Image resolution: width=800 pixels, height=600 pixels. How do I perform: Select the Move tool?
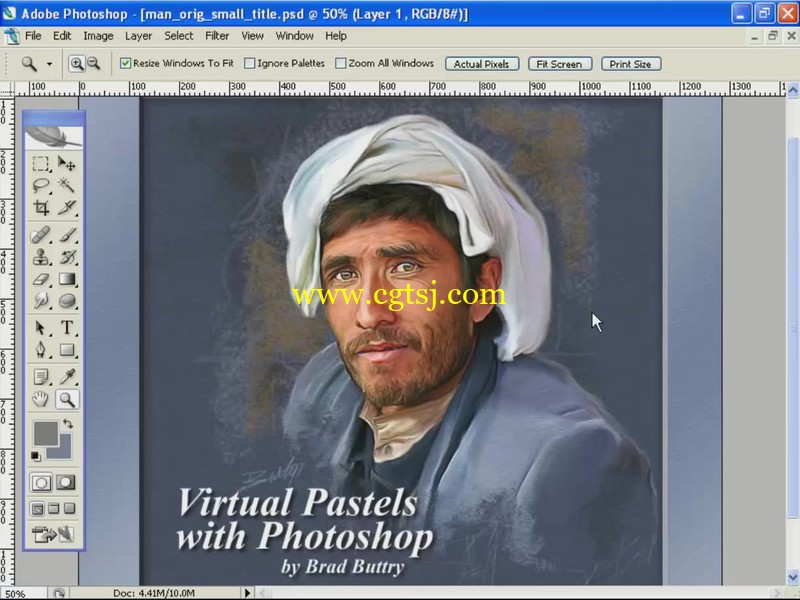pos(66,164)
